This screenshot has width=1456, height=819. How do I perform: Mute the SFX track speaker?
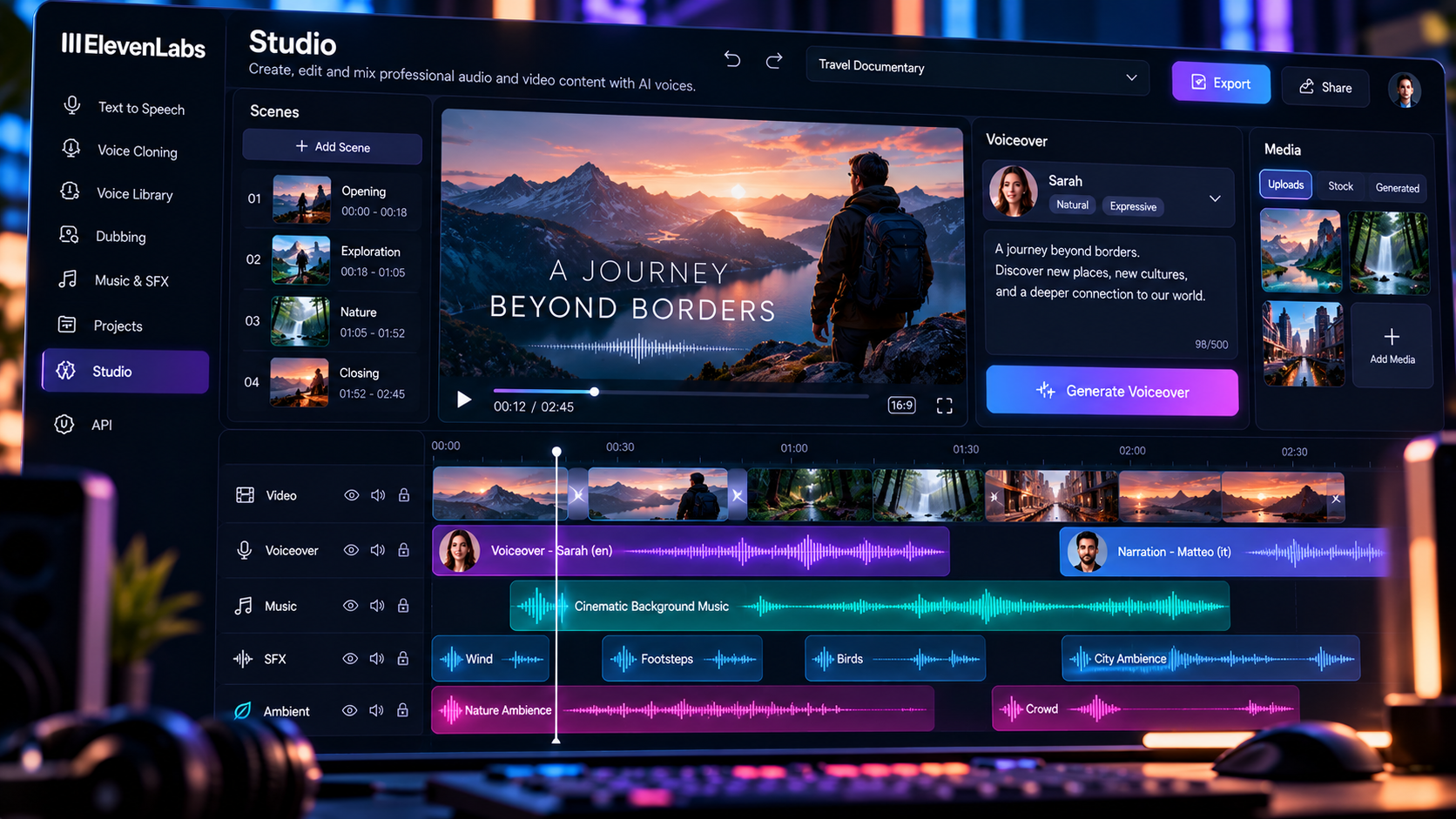pyautogui.click(x=377, y=659)
